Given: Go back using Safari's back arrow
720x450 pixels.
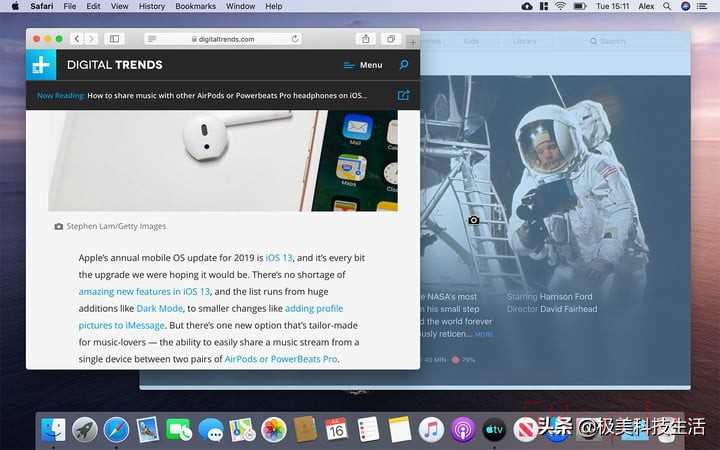Looking at the screenshot, I should point(77,39).
